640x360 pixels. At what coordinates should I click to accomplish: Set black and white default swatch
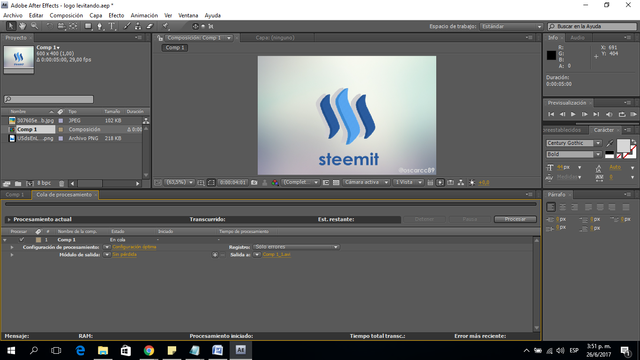(609, 155)
